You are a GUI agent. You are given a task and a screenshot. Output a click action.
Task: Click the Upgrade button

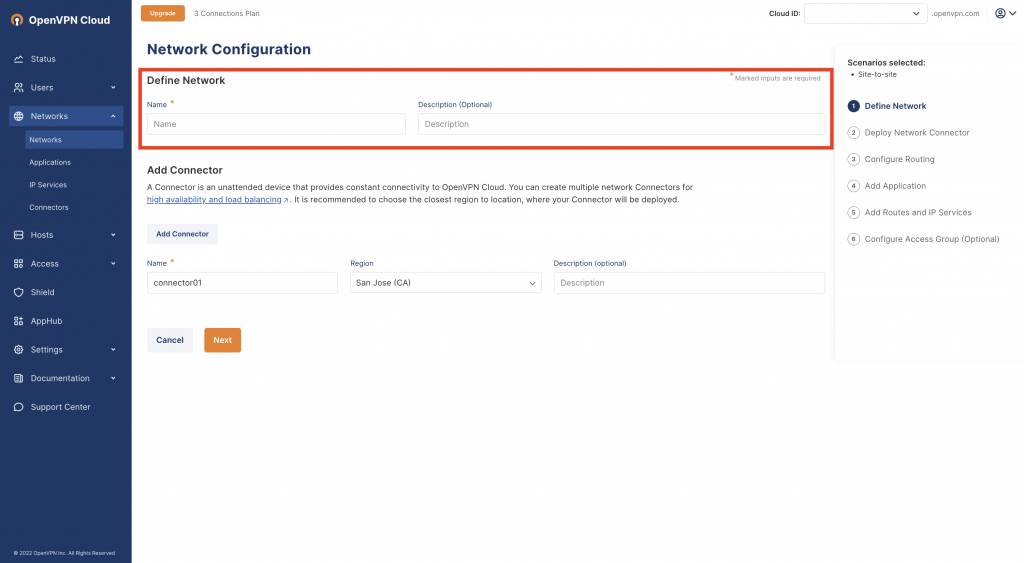pyautogui.click(x=163, y=13)
